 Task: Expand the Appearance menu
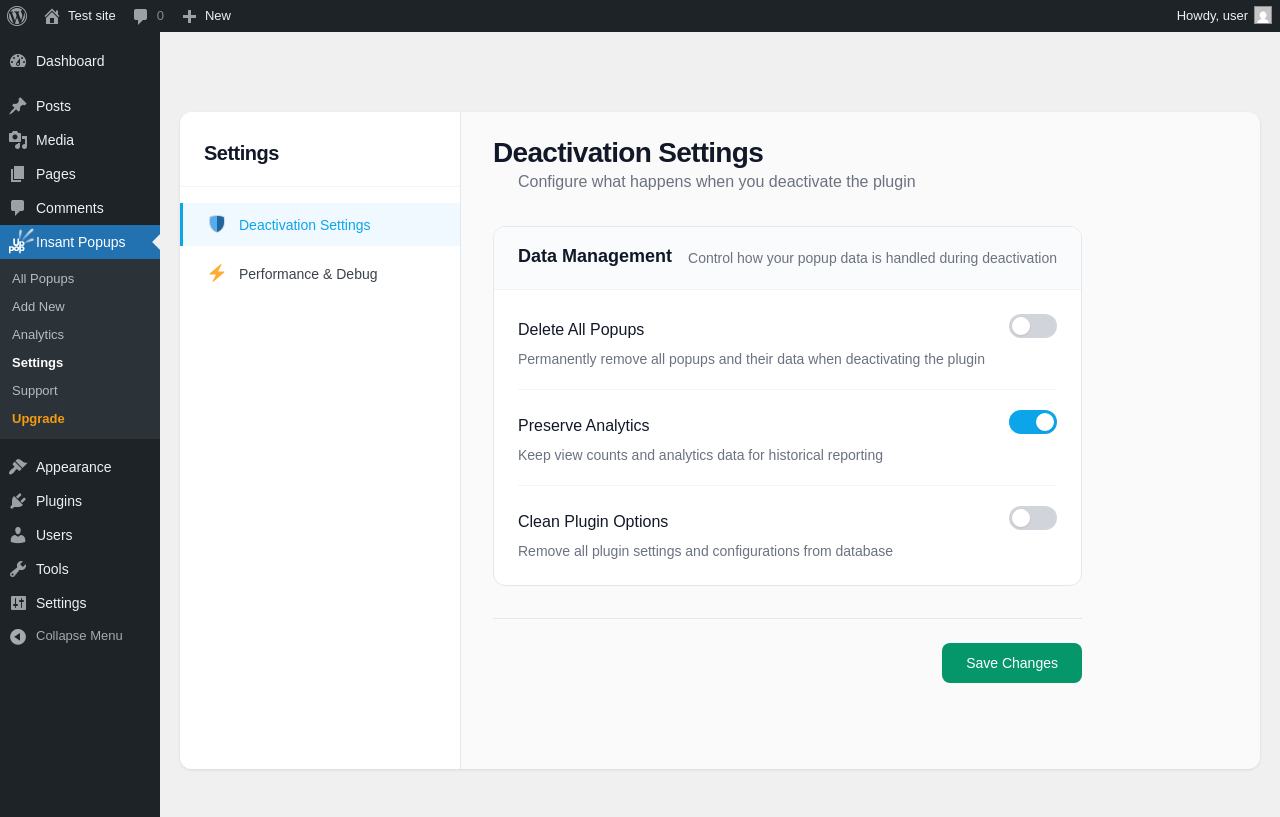coord(73,467)
